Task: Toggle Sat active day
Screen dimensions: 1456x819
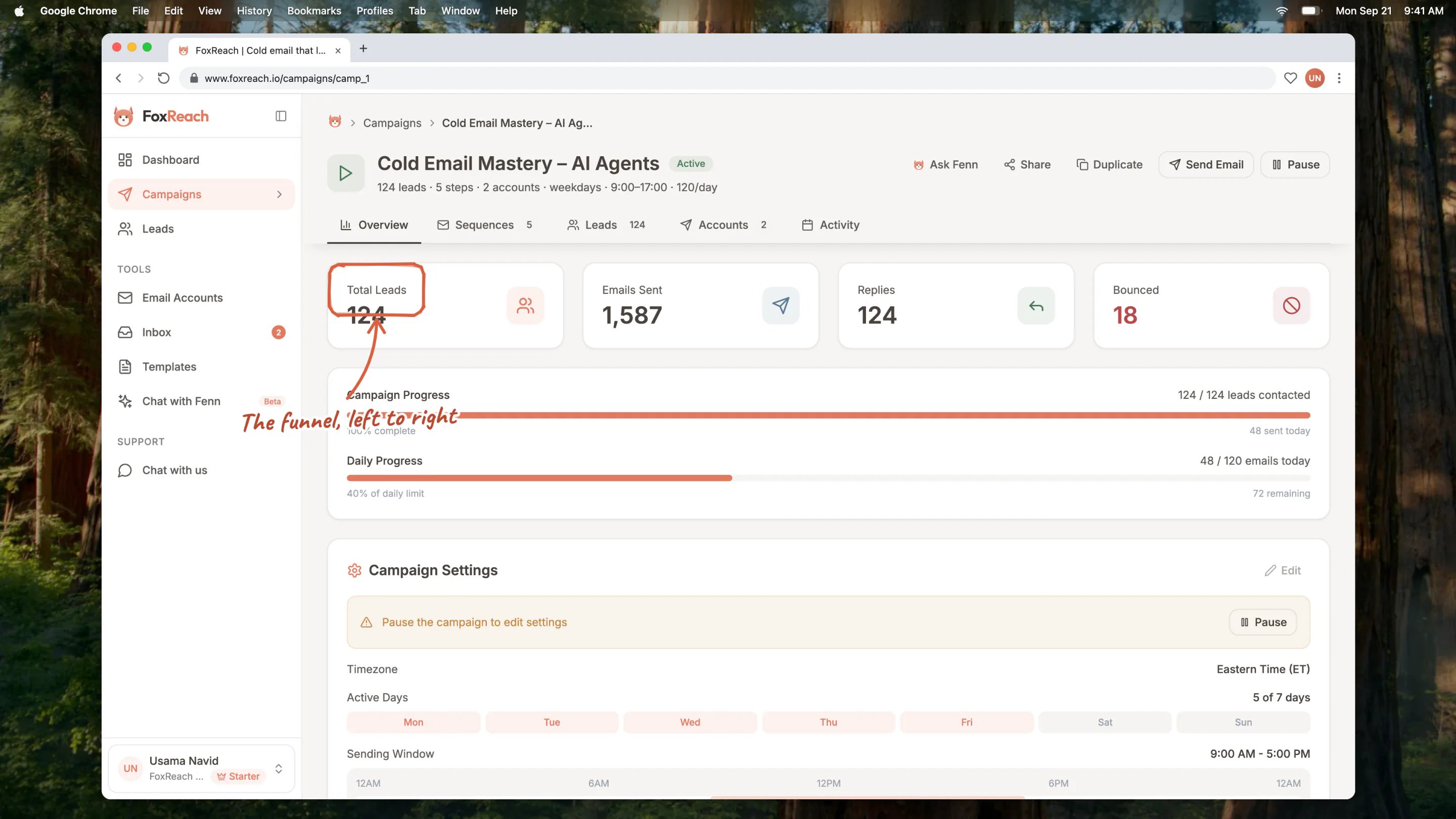Action: pyautogui.click(x=1105, y=722)
